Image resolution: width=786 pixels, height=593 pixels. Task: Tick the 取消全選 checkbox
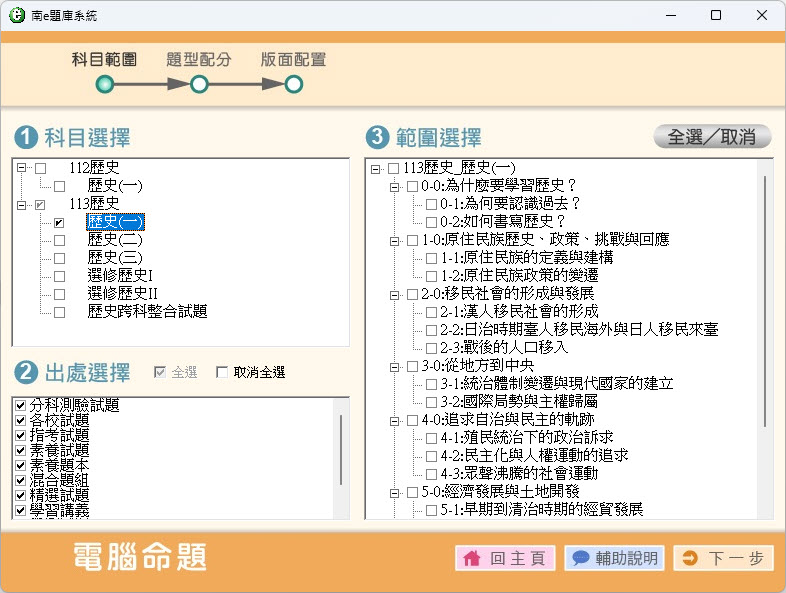tap(222, 373)
